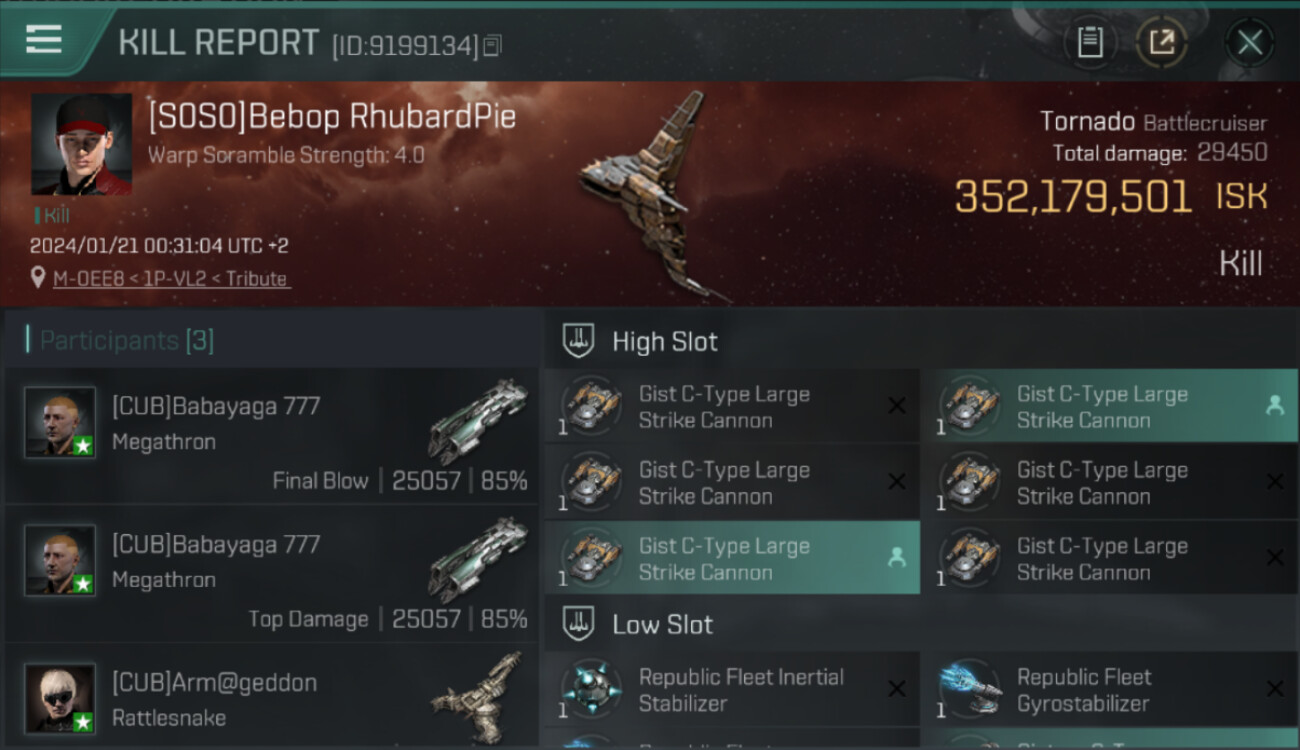
Task: Open the clipboard report icon
Action: click(1090, 42)
